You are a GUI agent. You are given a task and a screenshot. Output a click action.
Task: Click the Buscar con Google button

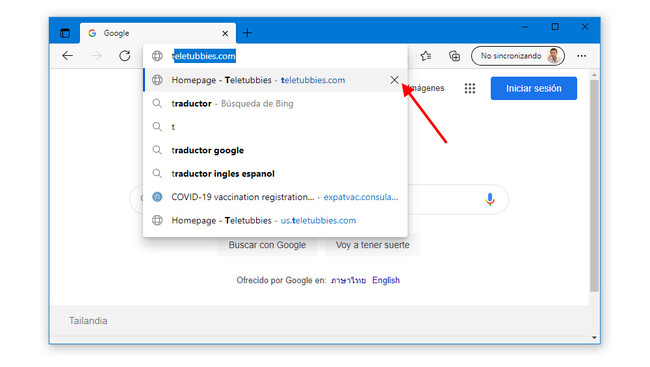point(267,245)
